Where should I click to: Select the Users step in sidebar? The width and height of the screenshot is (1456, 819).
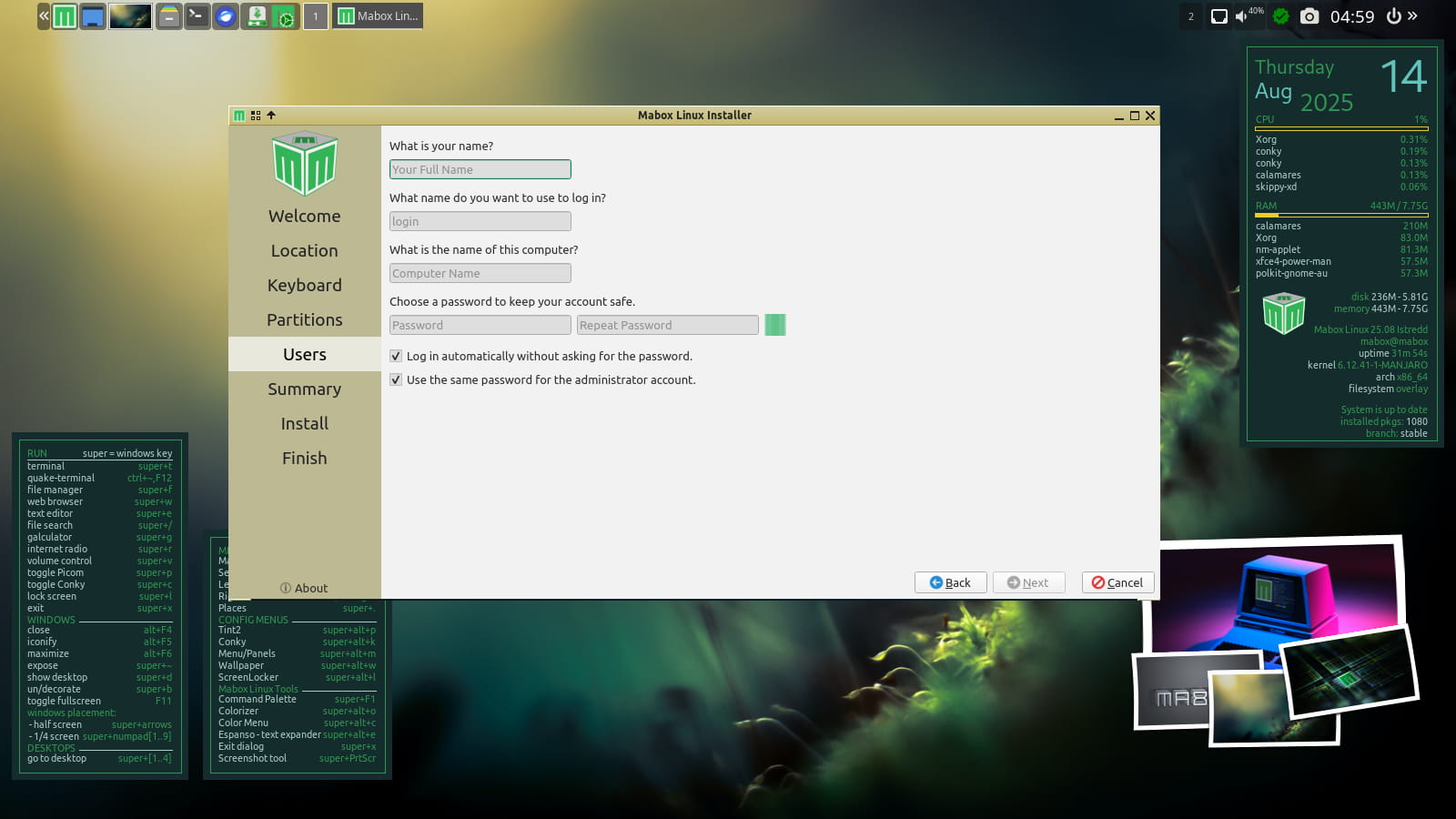coord(305,355)
